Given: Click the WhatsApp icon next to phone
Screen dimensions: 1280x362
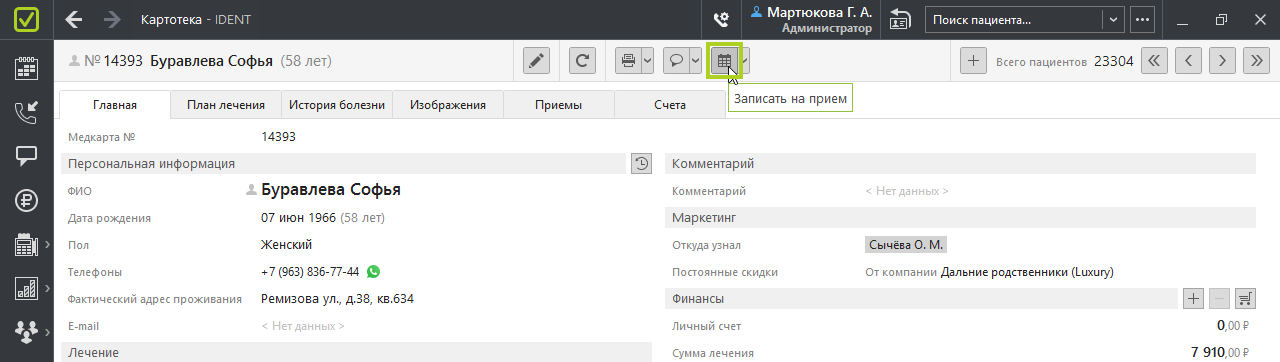Looking at the screenshot, I should (374, 271).
